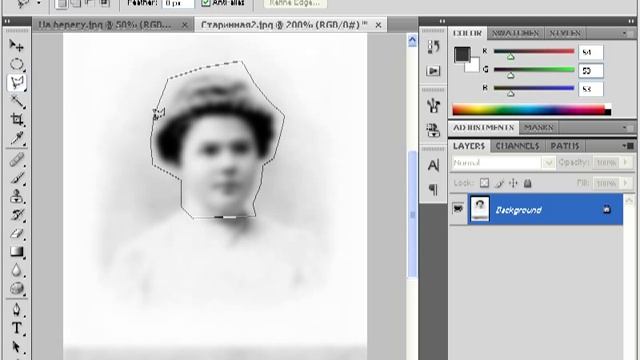Open the Actions panel icon
This screenshot has height=360, width=640.
pyautogui.click(x=433, y=71)
